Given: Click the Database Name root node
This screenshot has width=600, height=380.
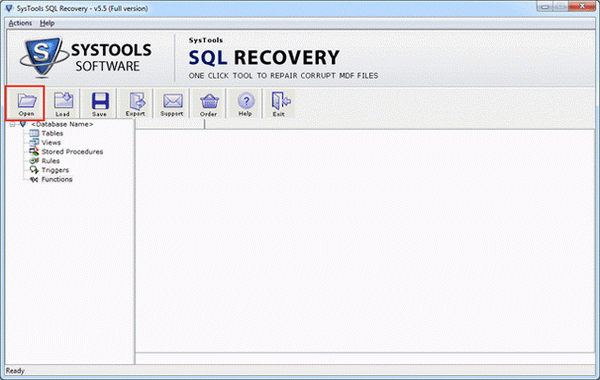Looking at the screenshot, I should [x=62, y=124].
